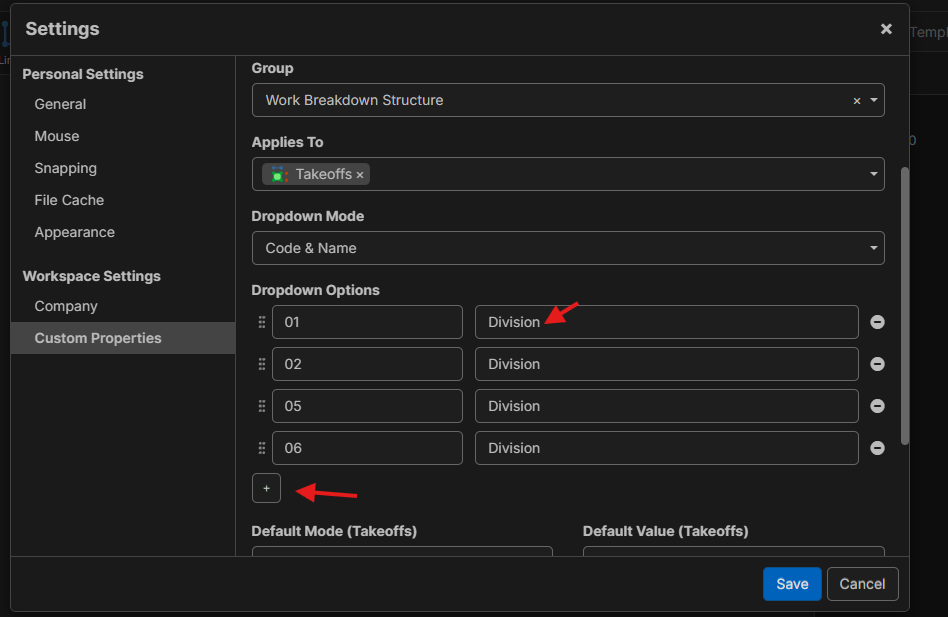The height and width of the screenshot is (617, 948).
Task: Remove the 01 Division dropdown option
Action: tap(877, 322)
